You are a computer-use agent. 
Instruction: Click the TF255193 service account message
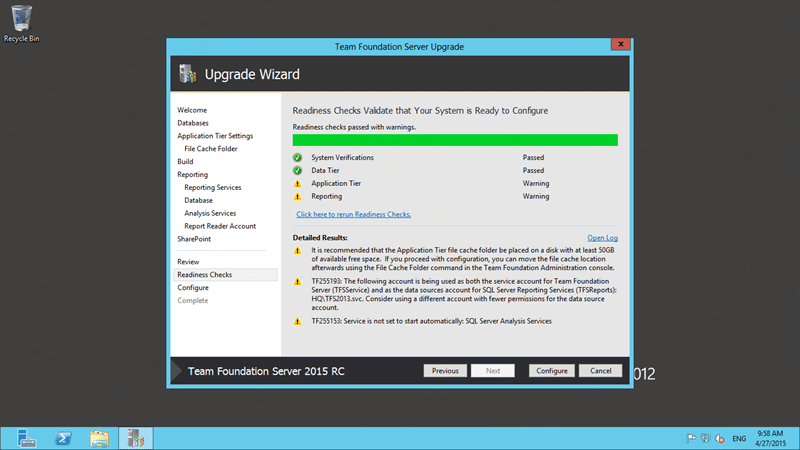point(464,294)
